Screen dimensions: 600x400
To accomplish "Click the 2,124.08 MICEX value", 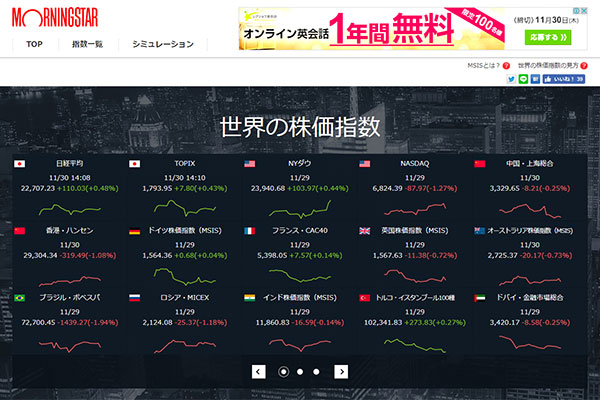I will tap(157, 323).
